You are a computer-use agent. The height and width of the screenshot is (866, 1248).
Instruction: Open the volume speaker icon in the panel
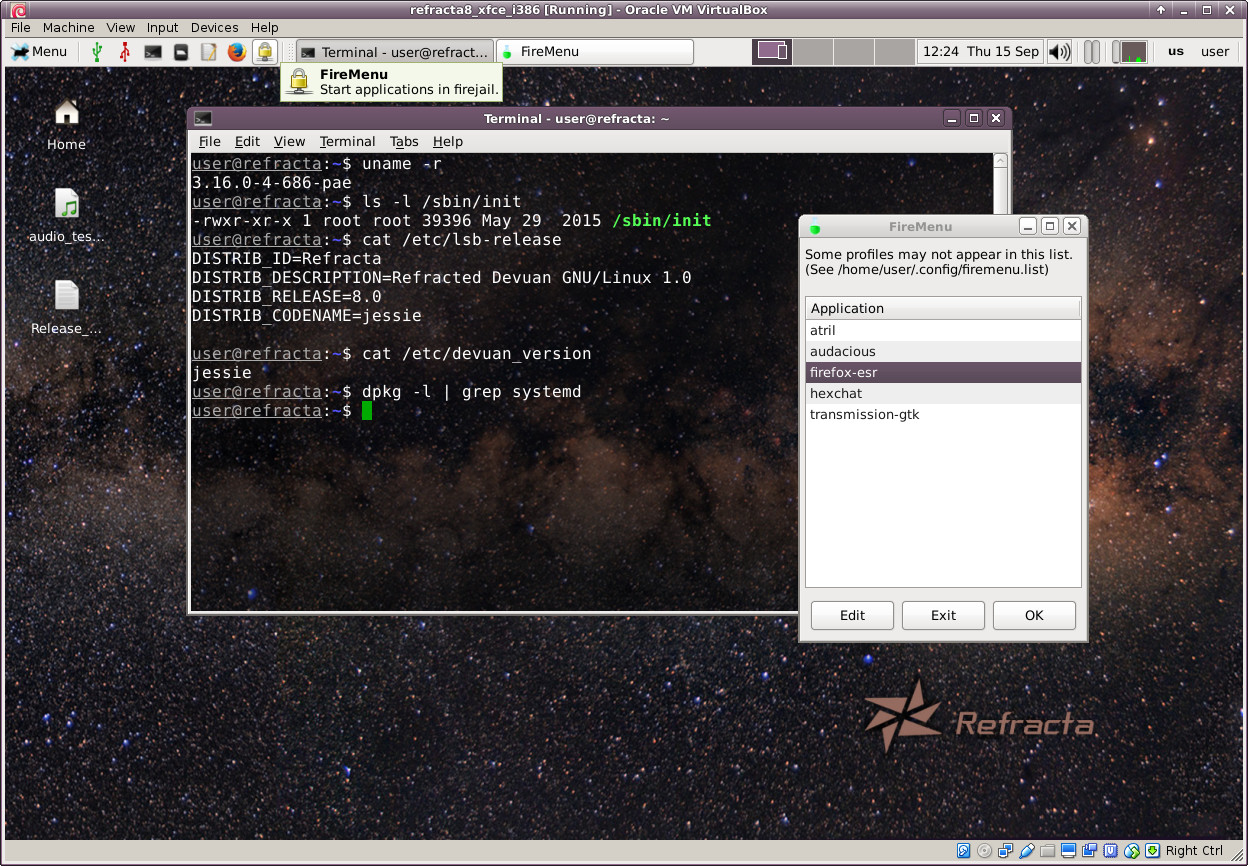pos(1059,52)
